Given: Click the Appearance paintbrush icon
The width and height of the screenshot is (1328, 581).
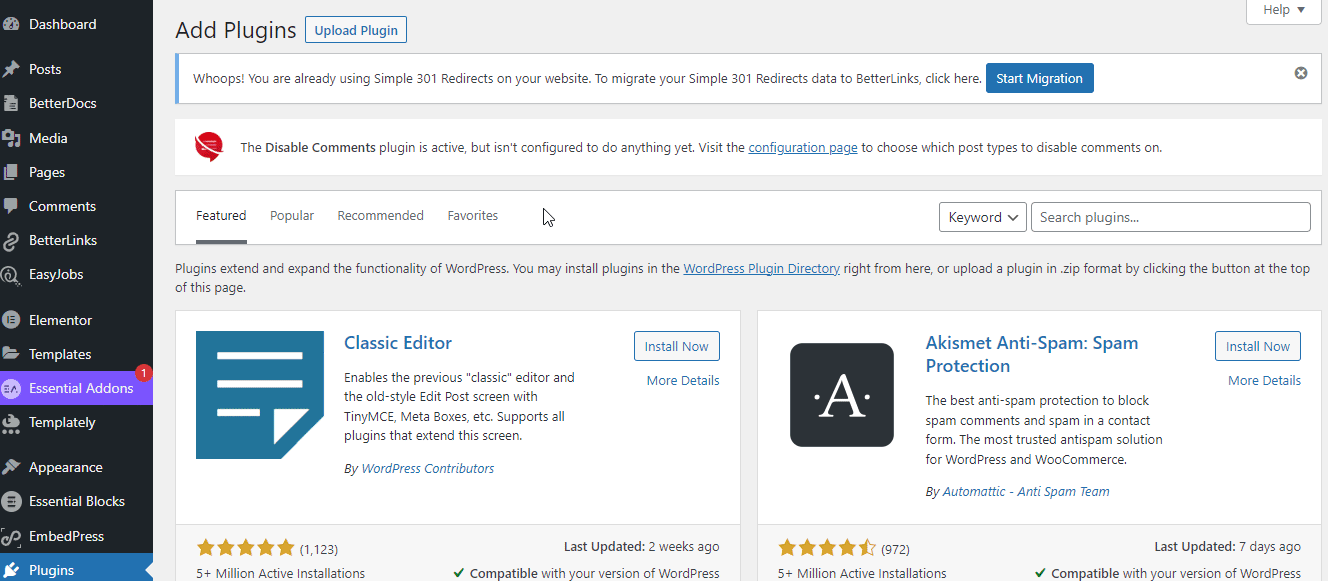Looking at the screenshot, I should 11,467.
